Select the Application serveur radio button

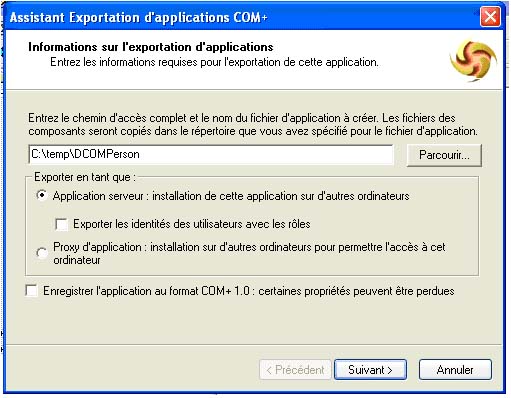(x=42, y=195)
